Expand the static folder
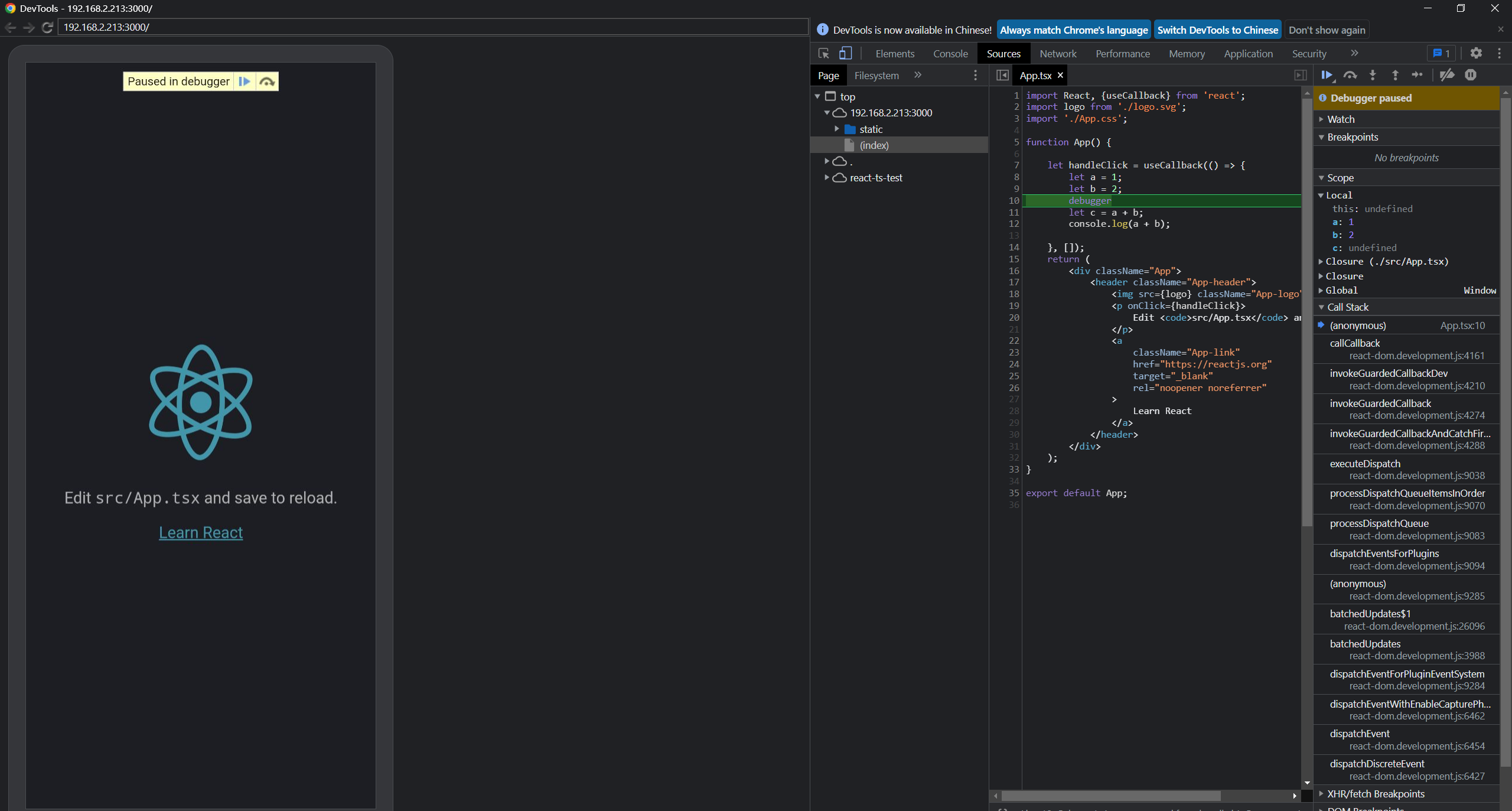The height and width of the screenshot is (811, 1512). pos(837,129)
